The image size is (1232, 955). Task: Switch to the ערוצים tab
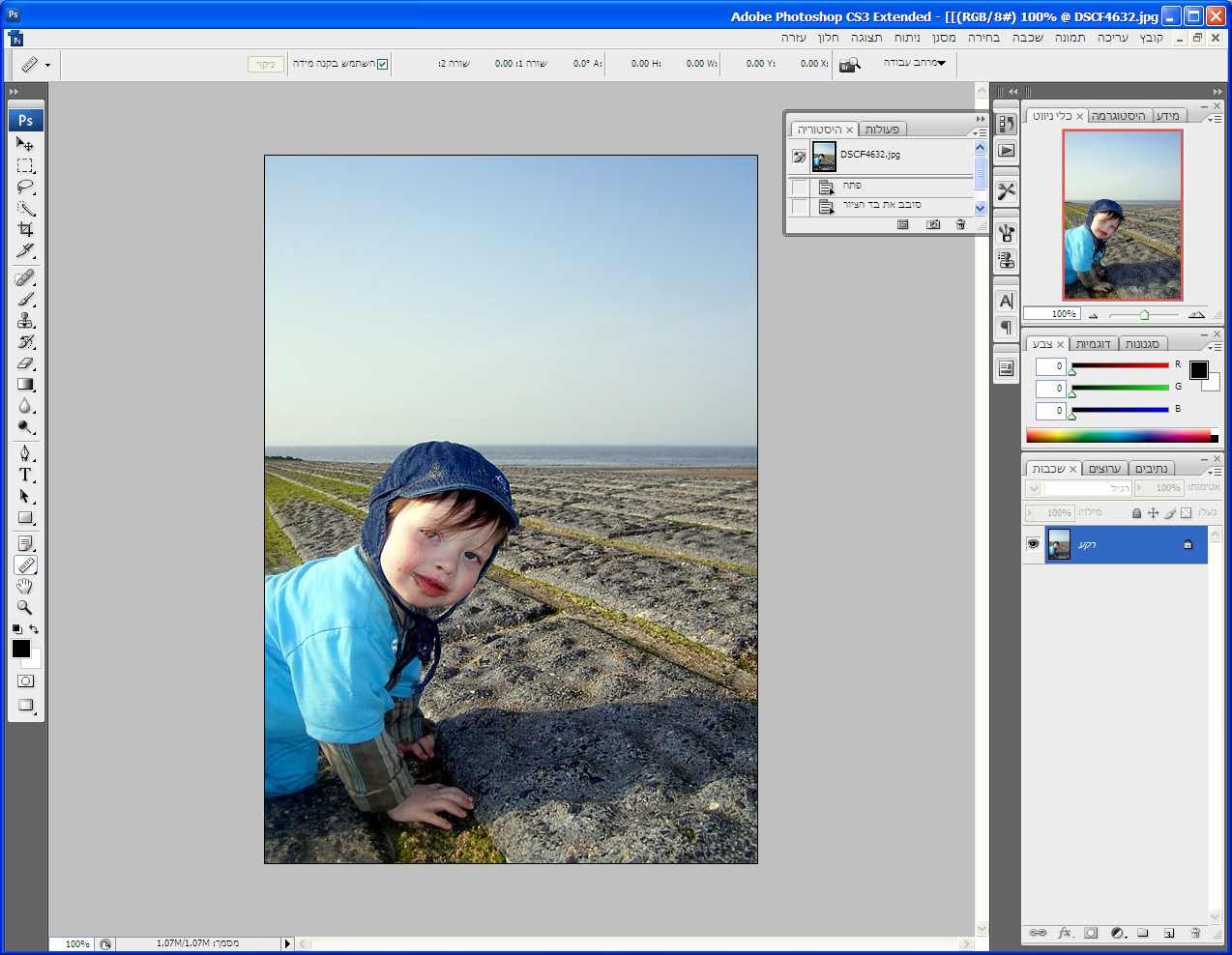tap(1104, 469)
